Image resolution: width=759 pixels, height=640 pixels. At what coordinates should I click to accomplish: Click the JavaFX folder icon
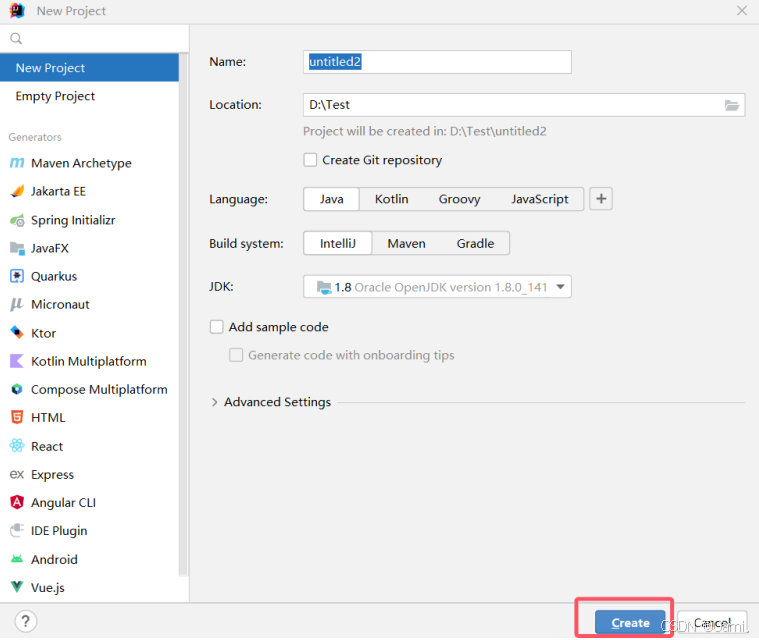pos(17,248)
